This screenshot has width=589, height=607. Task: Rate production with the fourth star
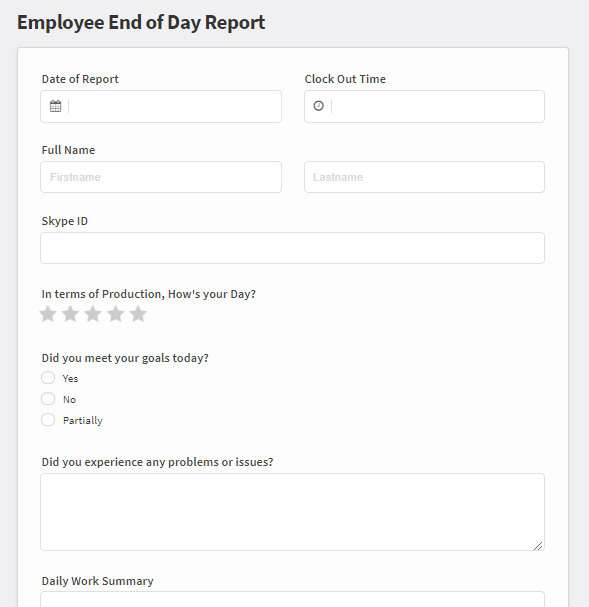pyautogui.click(x=116, y=314)
